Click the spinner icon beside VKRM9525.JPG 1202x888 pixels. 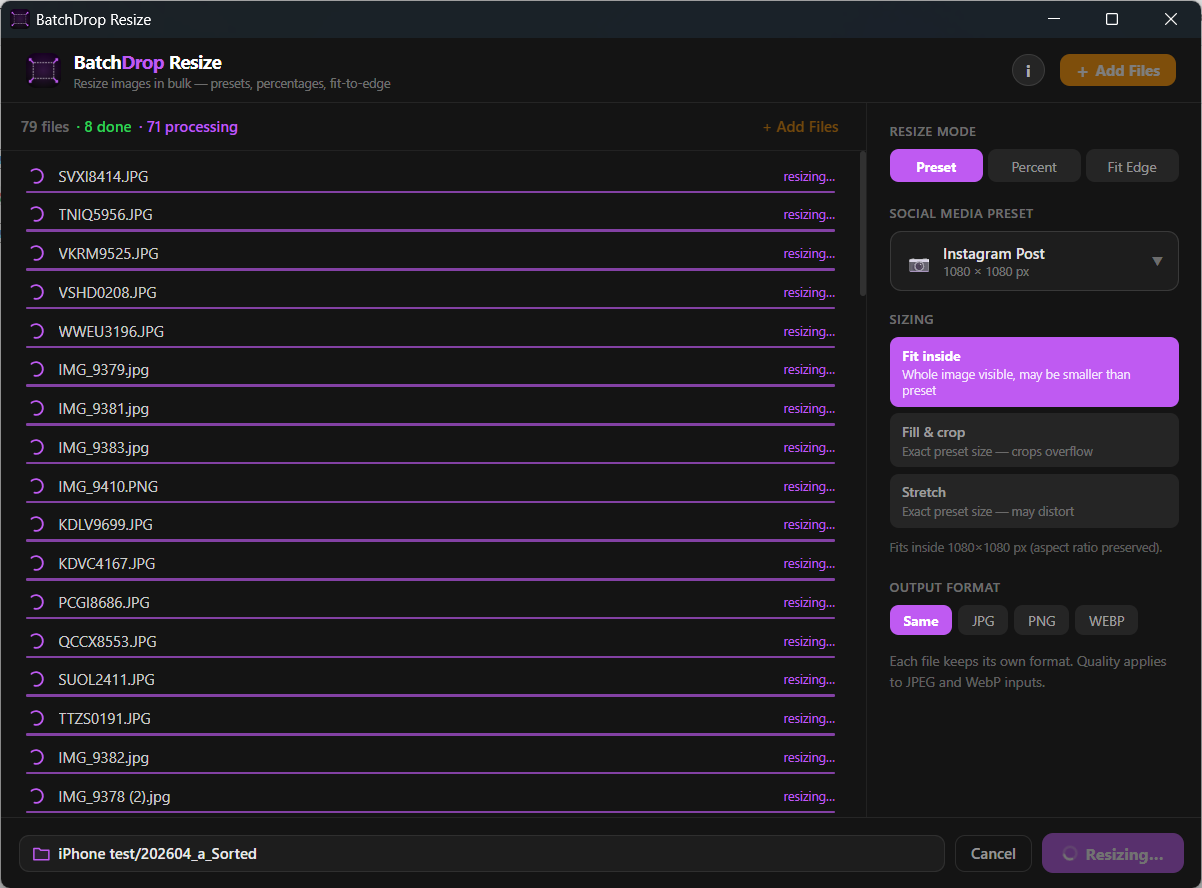pyautogui.click(x=37, y=253)
